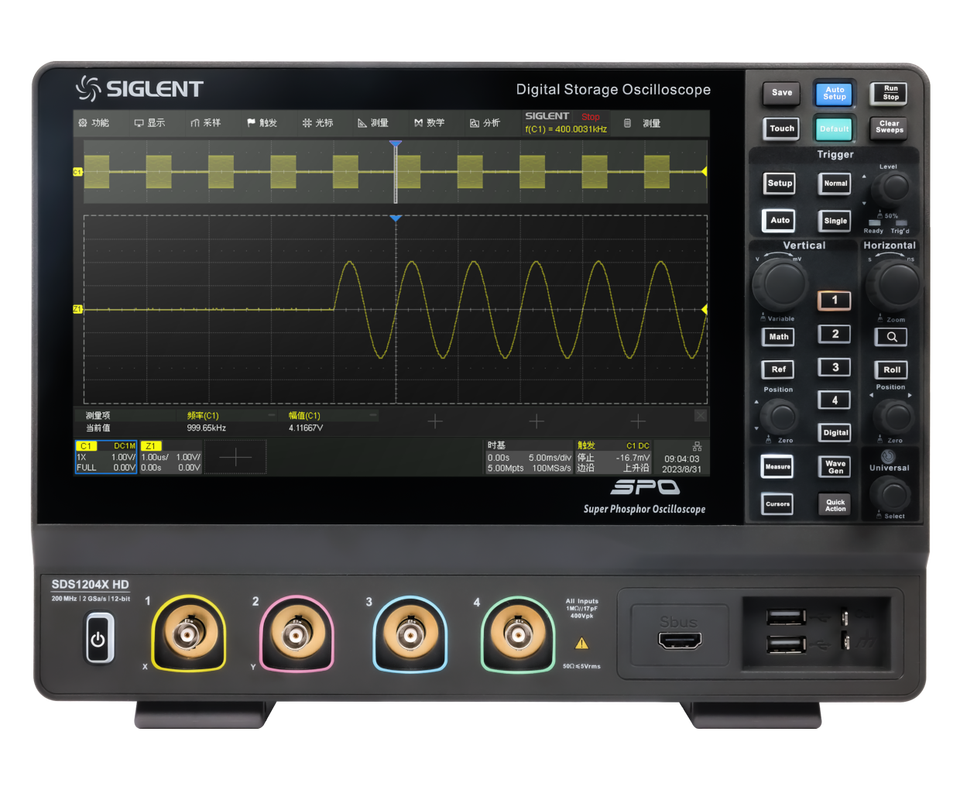The height and width of the screenshot is (790, 960).
Task: Push the Cursors hardware button
Action: point(777,504)
